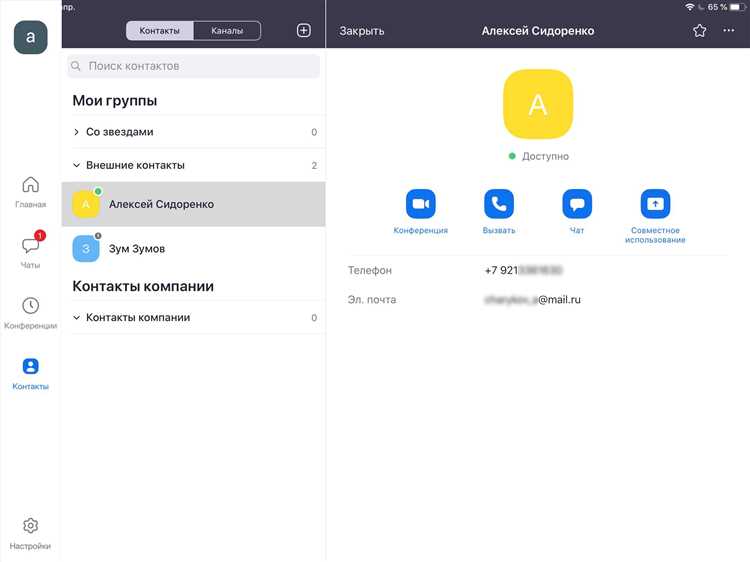750x562 pixels.
Task: Tap the phone number +7 921
Action: pos(523,270)
